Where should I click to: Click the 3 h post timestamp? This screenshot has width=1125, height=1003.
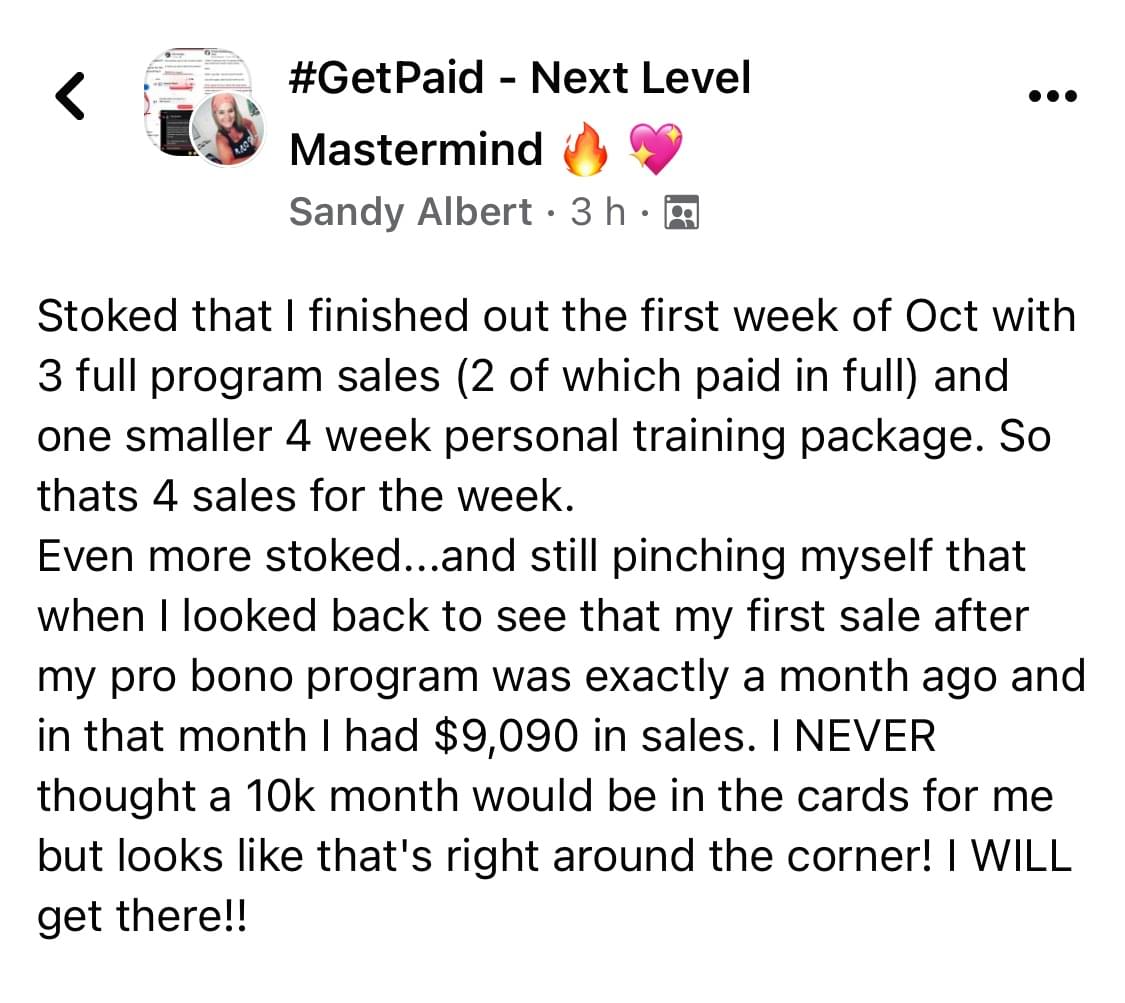pyautogui.click(x=598, y=212)
